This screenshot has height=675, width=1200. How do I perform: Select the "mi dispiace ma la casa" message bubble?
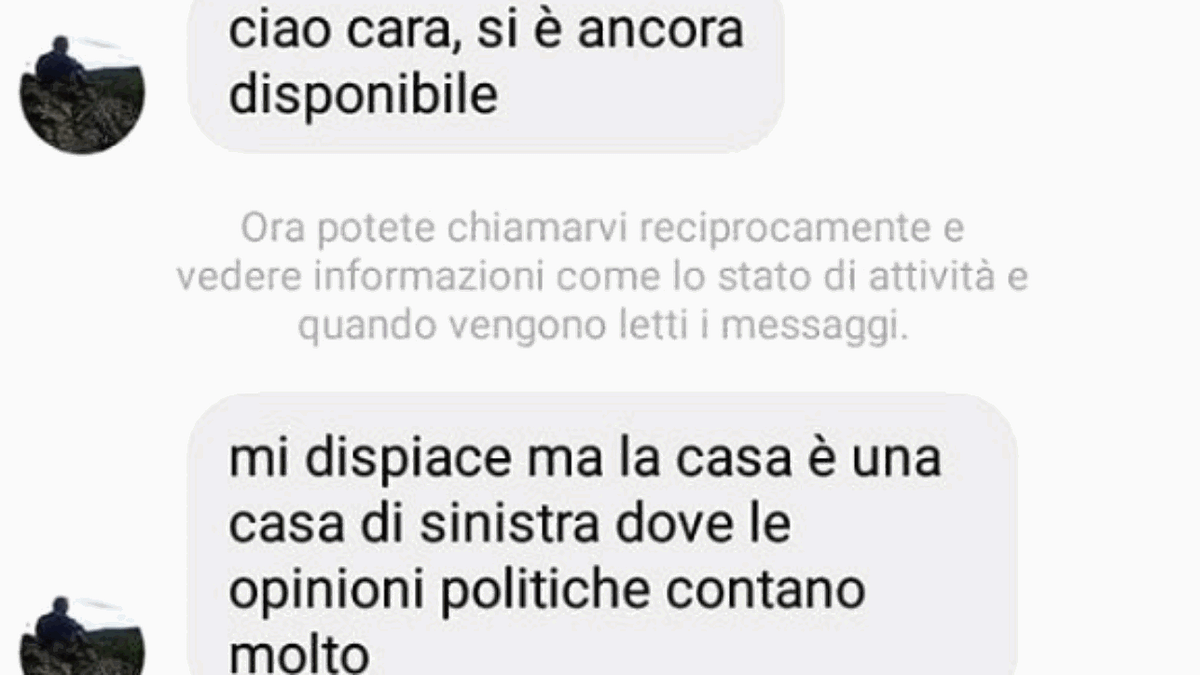pos(602,536)
